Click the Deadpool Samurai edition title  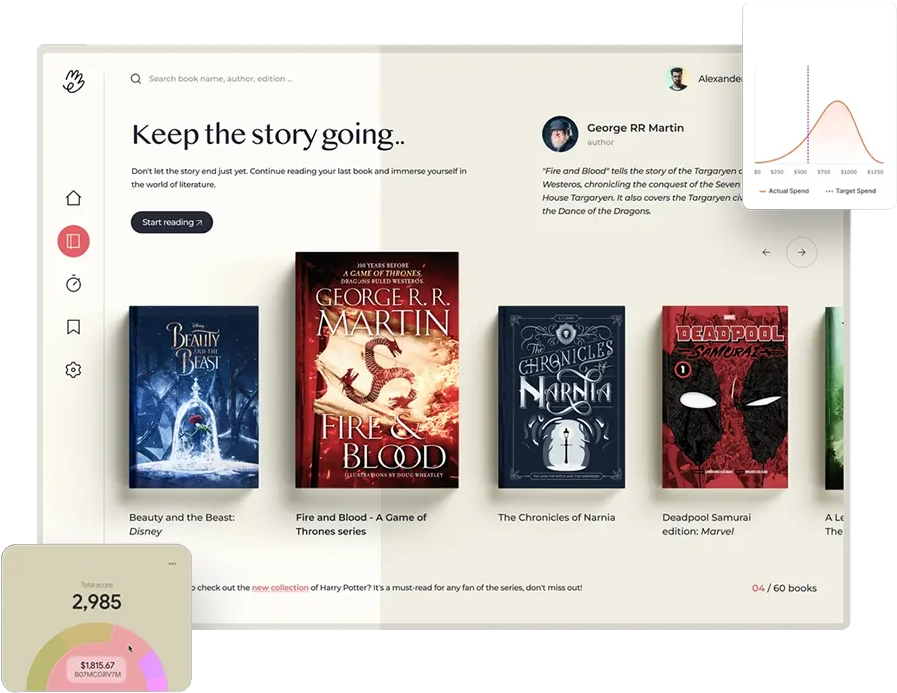pos(707,524)
